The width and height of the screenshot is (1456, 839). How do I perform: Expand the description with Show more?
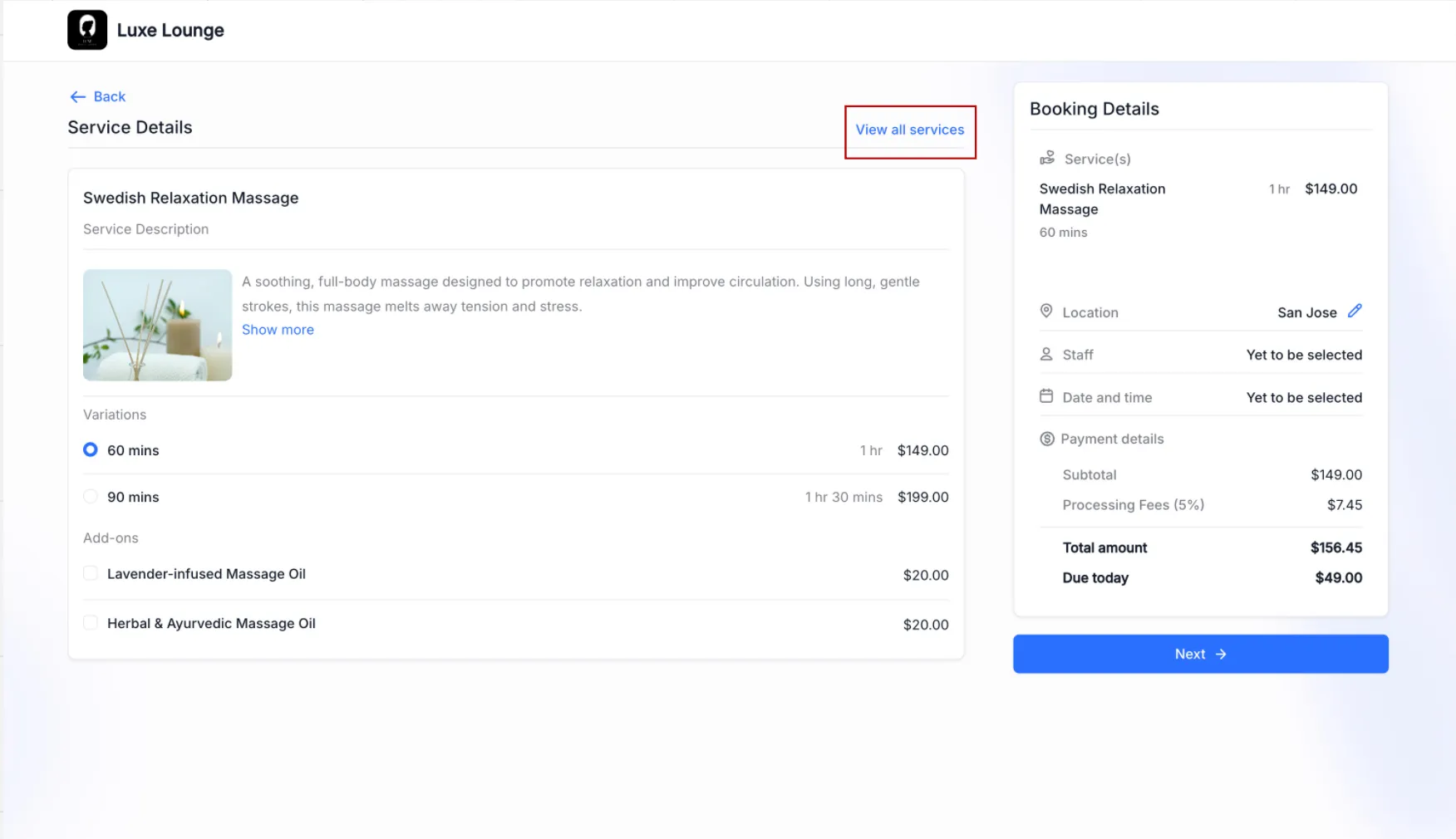[x=278, y=330]
